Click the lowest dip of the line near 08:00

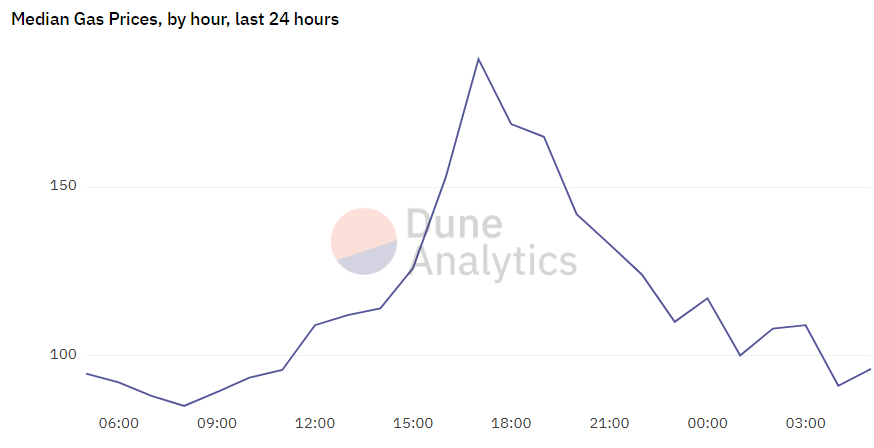tap(184, 406)
